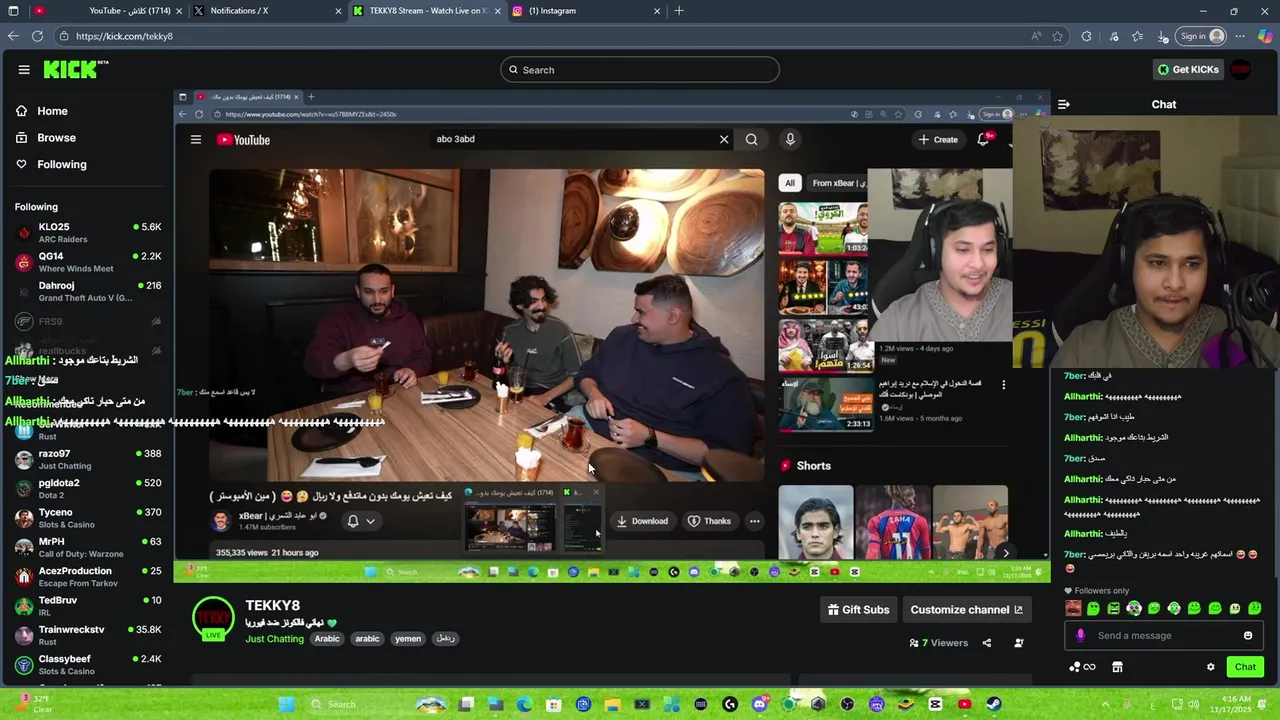Click the chat settings gear icon

1210,667
